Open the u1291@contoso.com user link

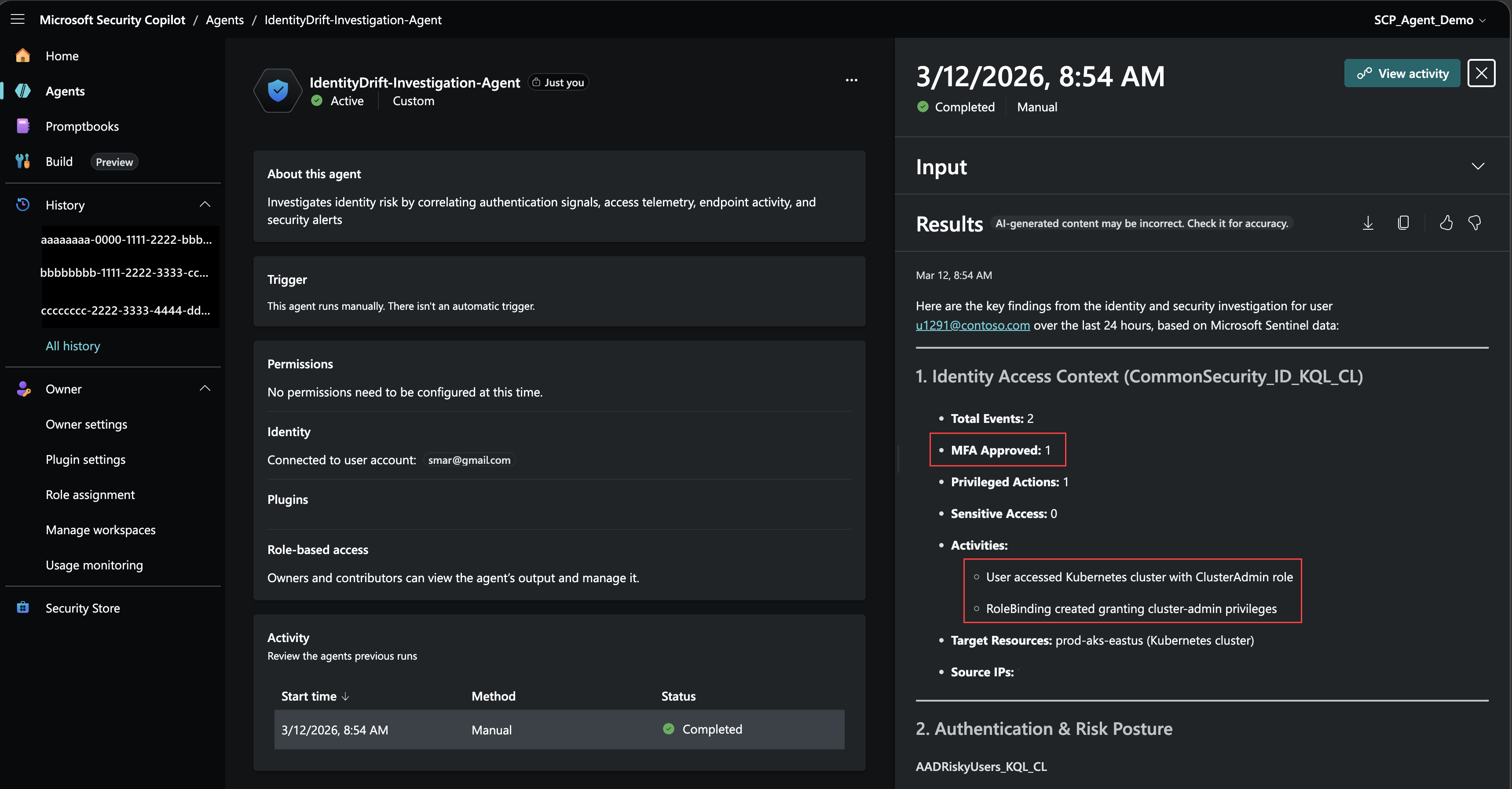[973, 325]
